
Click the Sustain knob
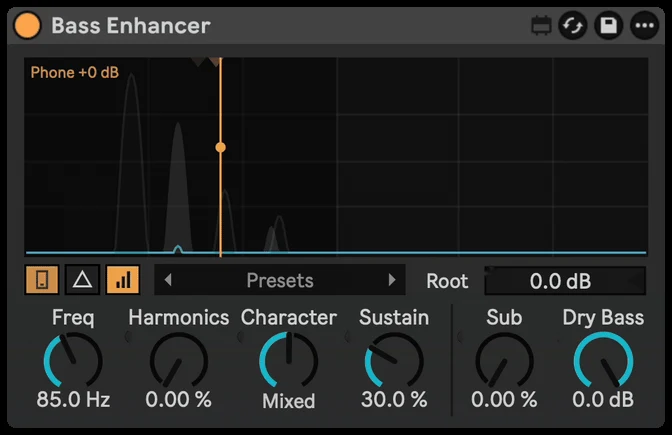pyautogui.click(x=394, y=361)
